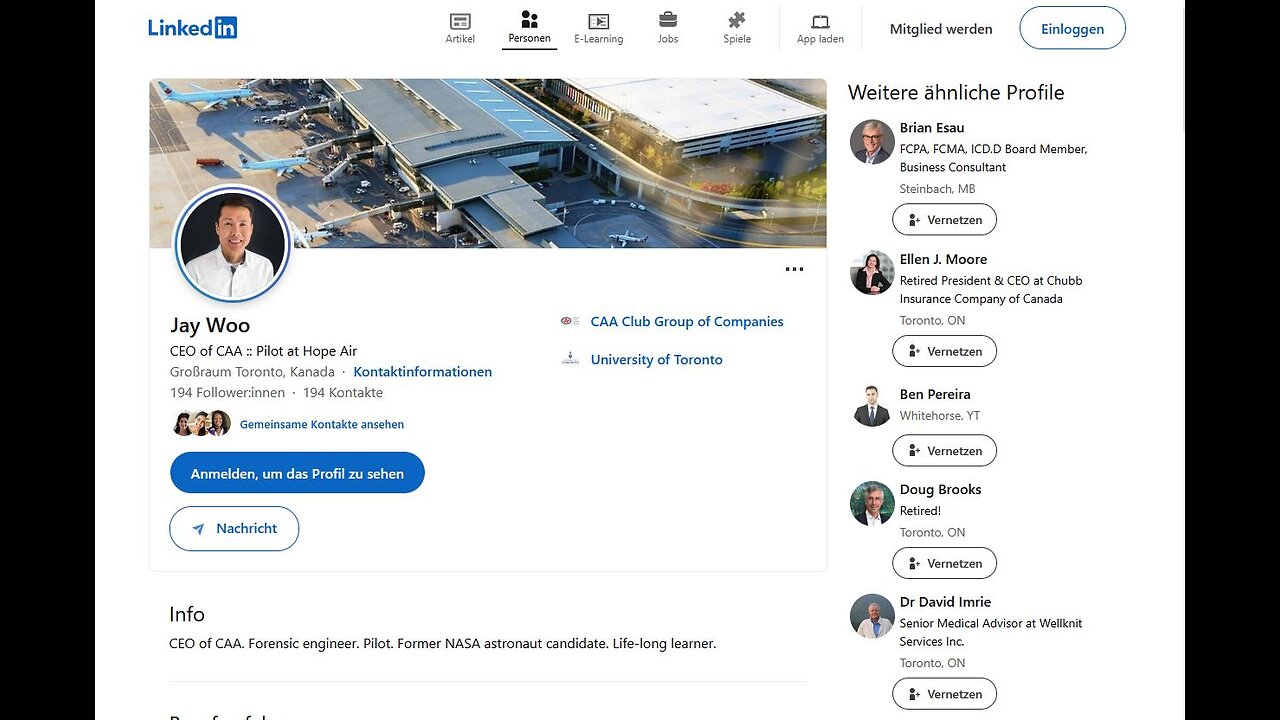The width and height of the screenshot is (1280, 720).
Task: Click App laden in the header
Action: pos(820,28)
